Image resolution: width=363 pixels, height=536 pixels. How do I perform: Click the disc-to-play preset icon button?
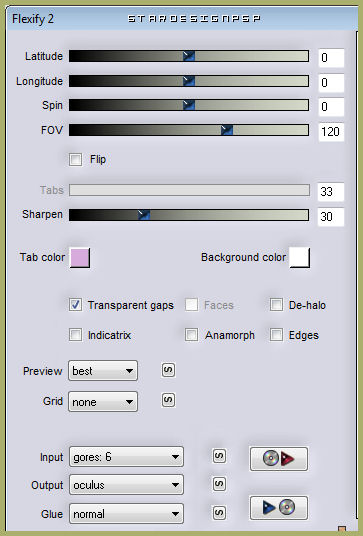[279, 458]
